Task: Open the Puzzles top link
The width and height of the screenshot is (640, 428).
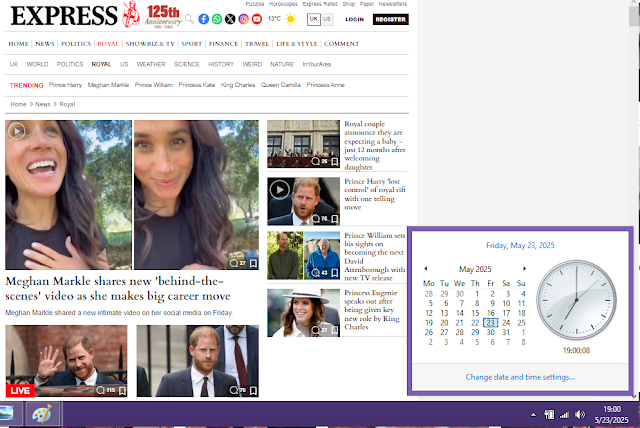Action: [255, 4]
